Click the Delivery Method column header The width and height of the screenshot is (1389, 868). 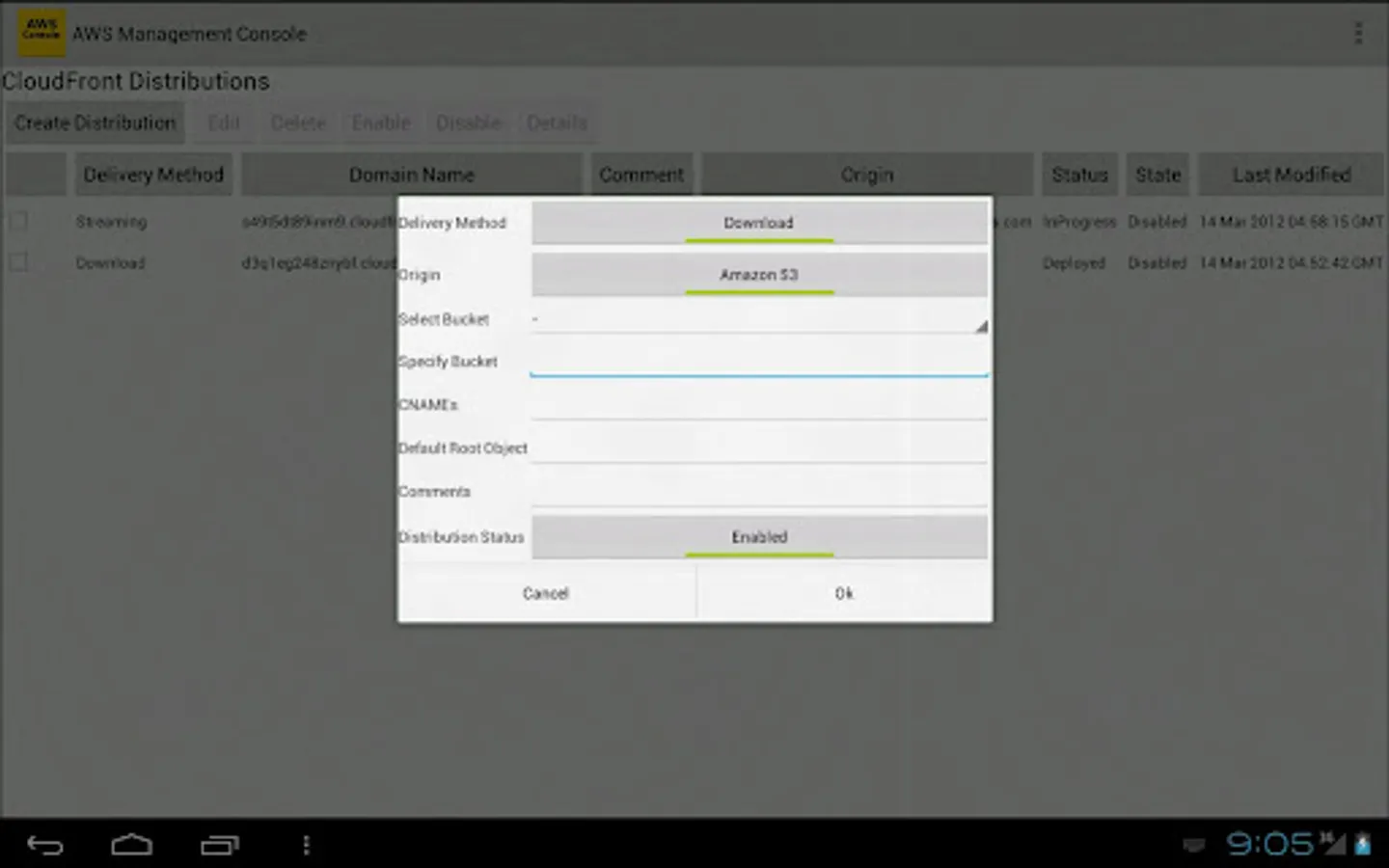pyautogui.click(x=153, y=175)
